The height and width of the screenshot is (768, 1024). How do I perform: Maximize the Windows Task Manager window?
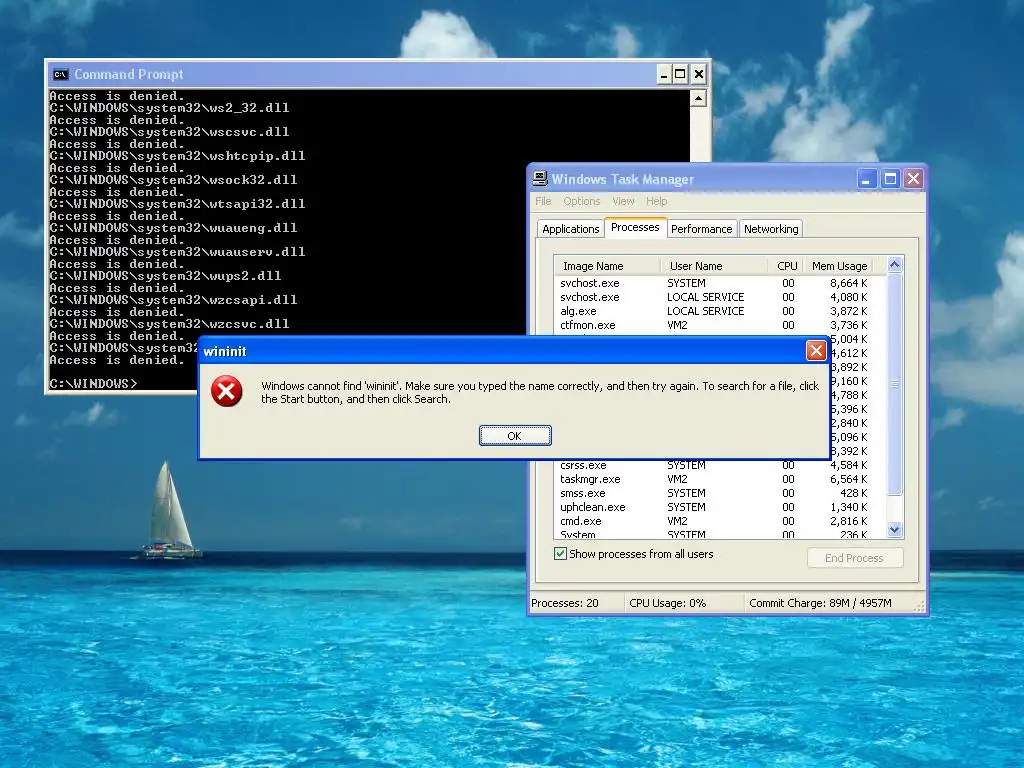(x=889, y=178)
